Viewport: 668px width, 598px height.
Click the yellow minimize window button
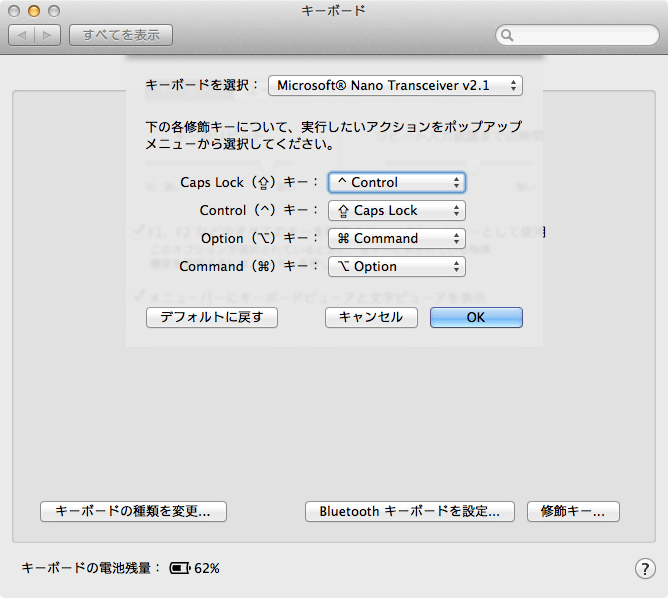coord(34,11)
